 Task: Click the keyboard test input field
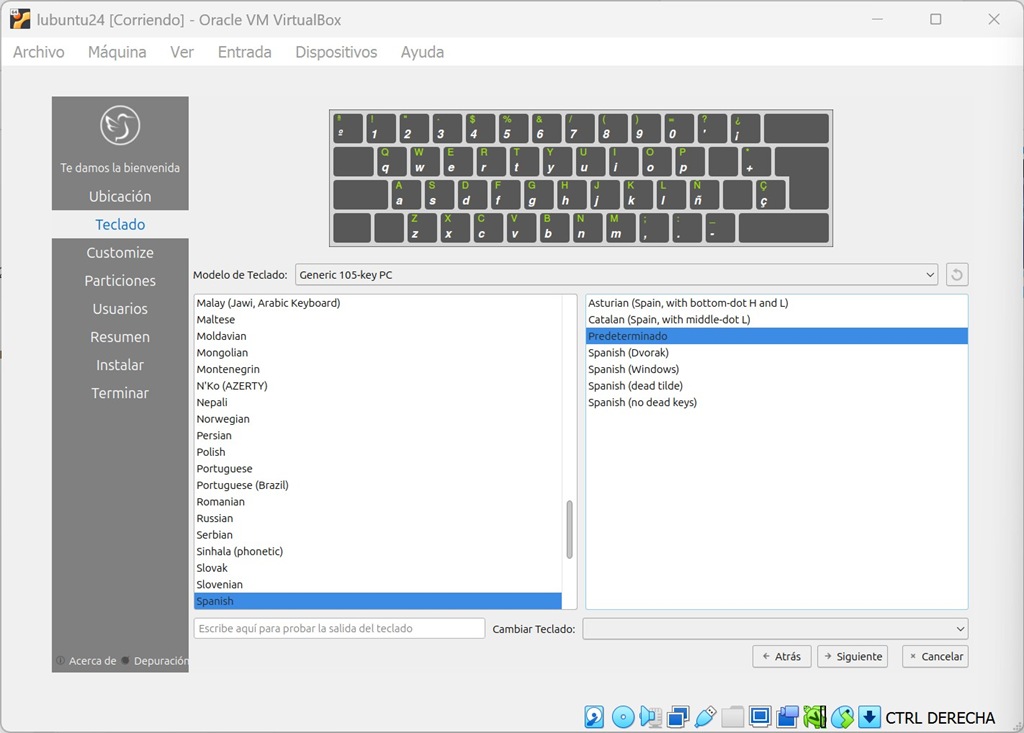(339, 629)
